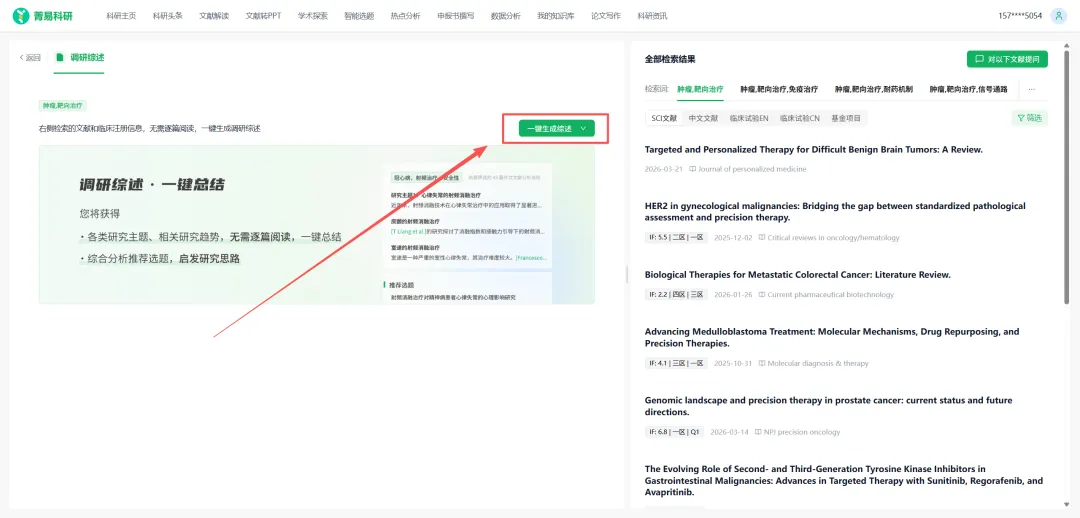Open the user avatar profile icon
Screen dimensions: 1080x518
pos(1059,16)
